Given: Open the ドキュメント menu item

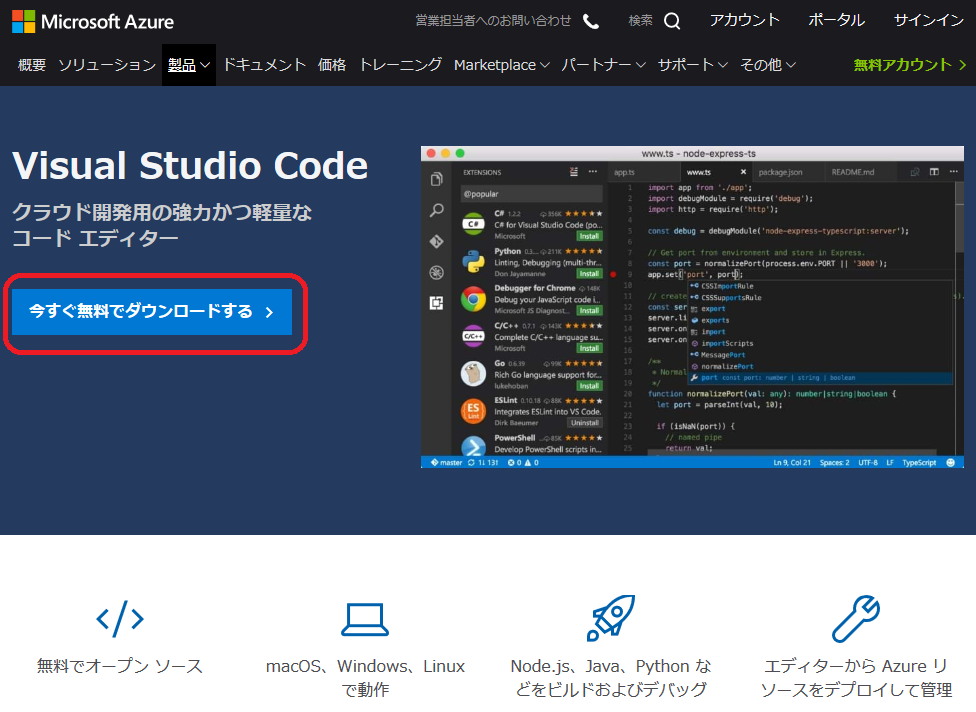Looking at the screenshot, I should [x=265, y=65].
